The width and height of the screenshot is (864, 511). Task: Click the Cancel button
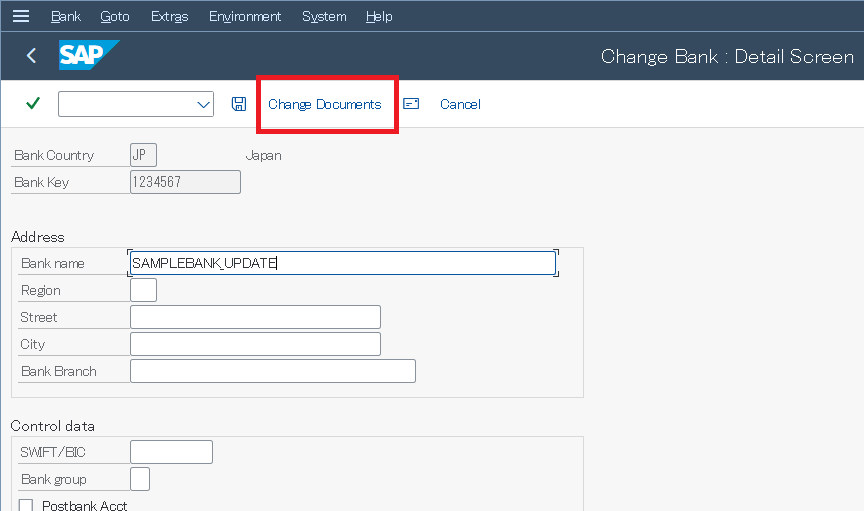460,104
